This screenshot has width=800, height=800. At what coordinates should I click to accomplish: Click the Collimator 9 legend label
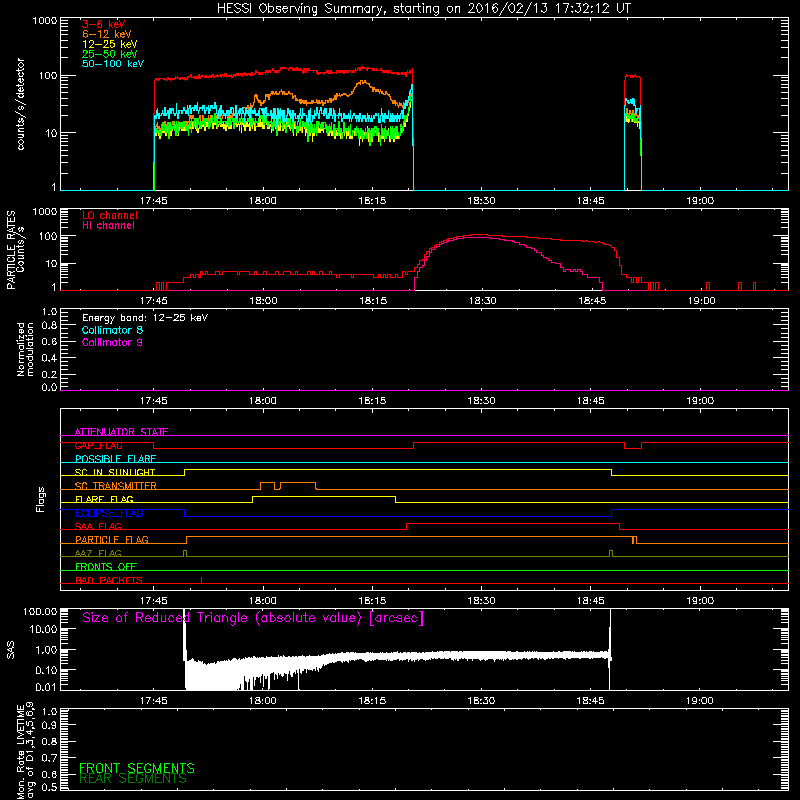pyautogui.click(x=112, y=342)
